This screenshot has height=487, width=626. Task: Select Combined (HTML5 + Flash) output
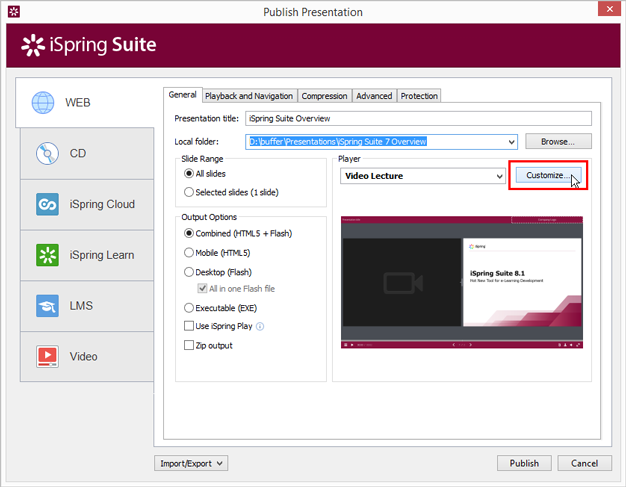pos(189,233)
